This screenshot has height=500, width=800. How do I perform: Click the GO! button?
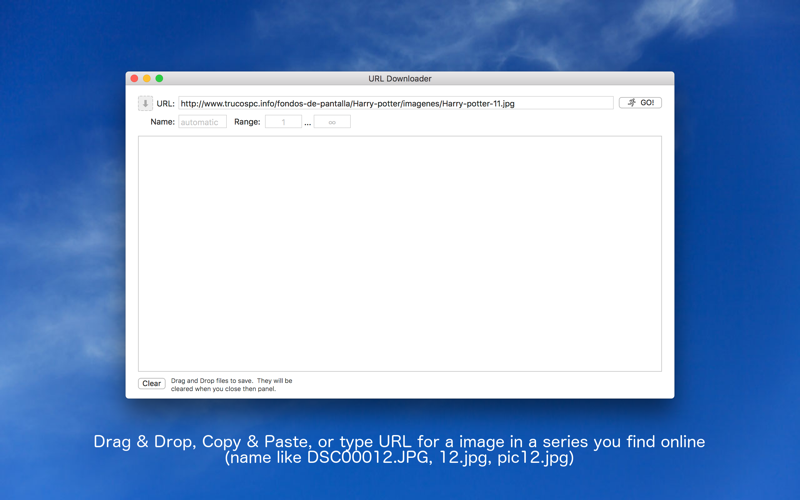[640, 103]
